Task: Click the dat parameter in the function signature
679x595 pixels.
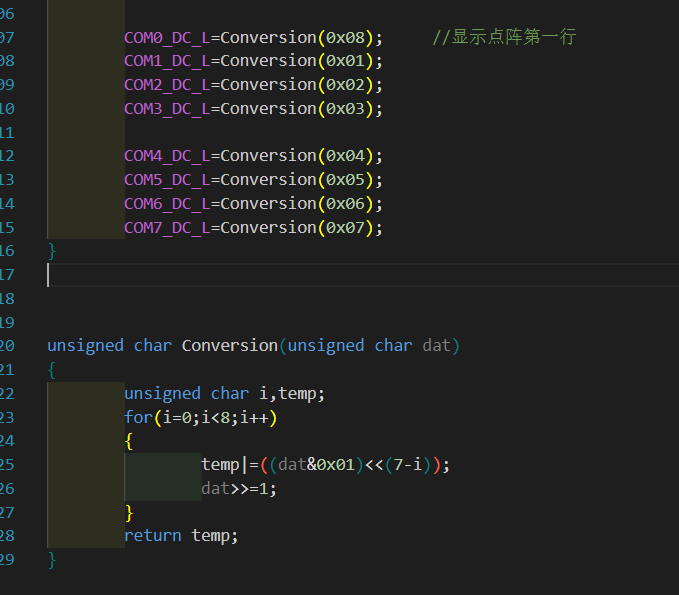Action: click(437, 345)
